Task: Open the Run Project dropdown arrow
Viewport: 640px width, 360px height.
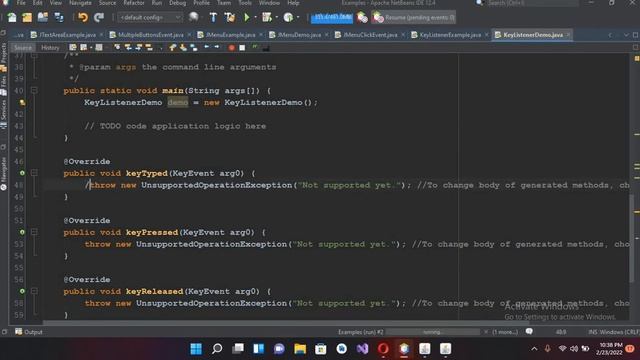Action: (255, 18)
